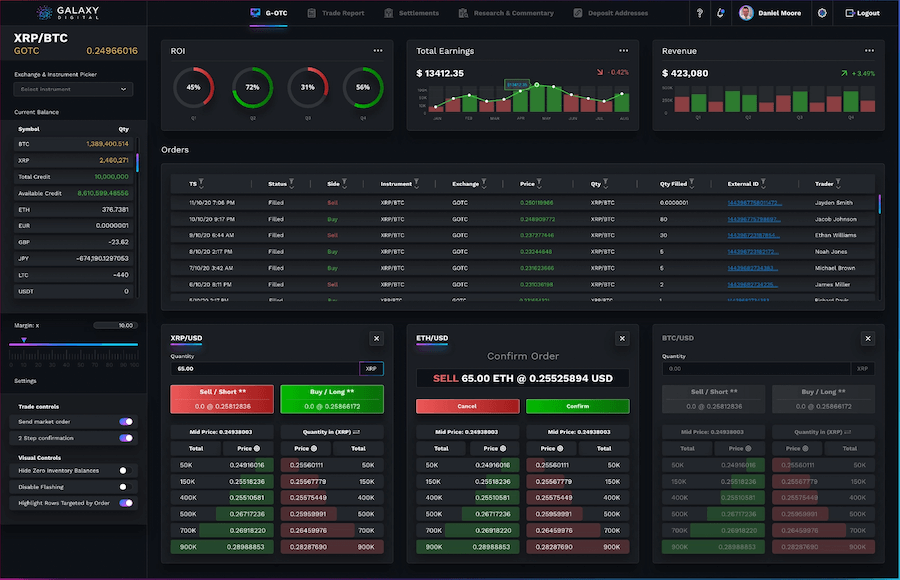Click the Margin slider handle
The image size is (900, 580).
coord(24,340)
